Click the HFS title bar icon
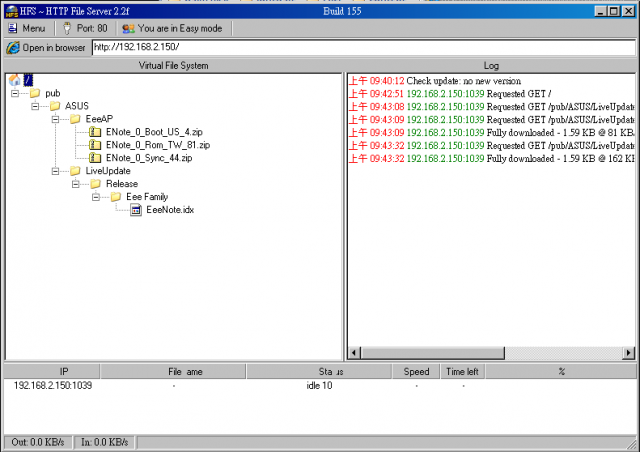This screenshot has height=452, width=640. coord(11,11)
